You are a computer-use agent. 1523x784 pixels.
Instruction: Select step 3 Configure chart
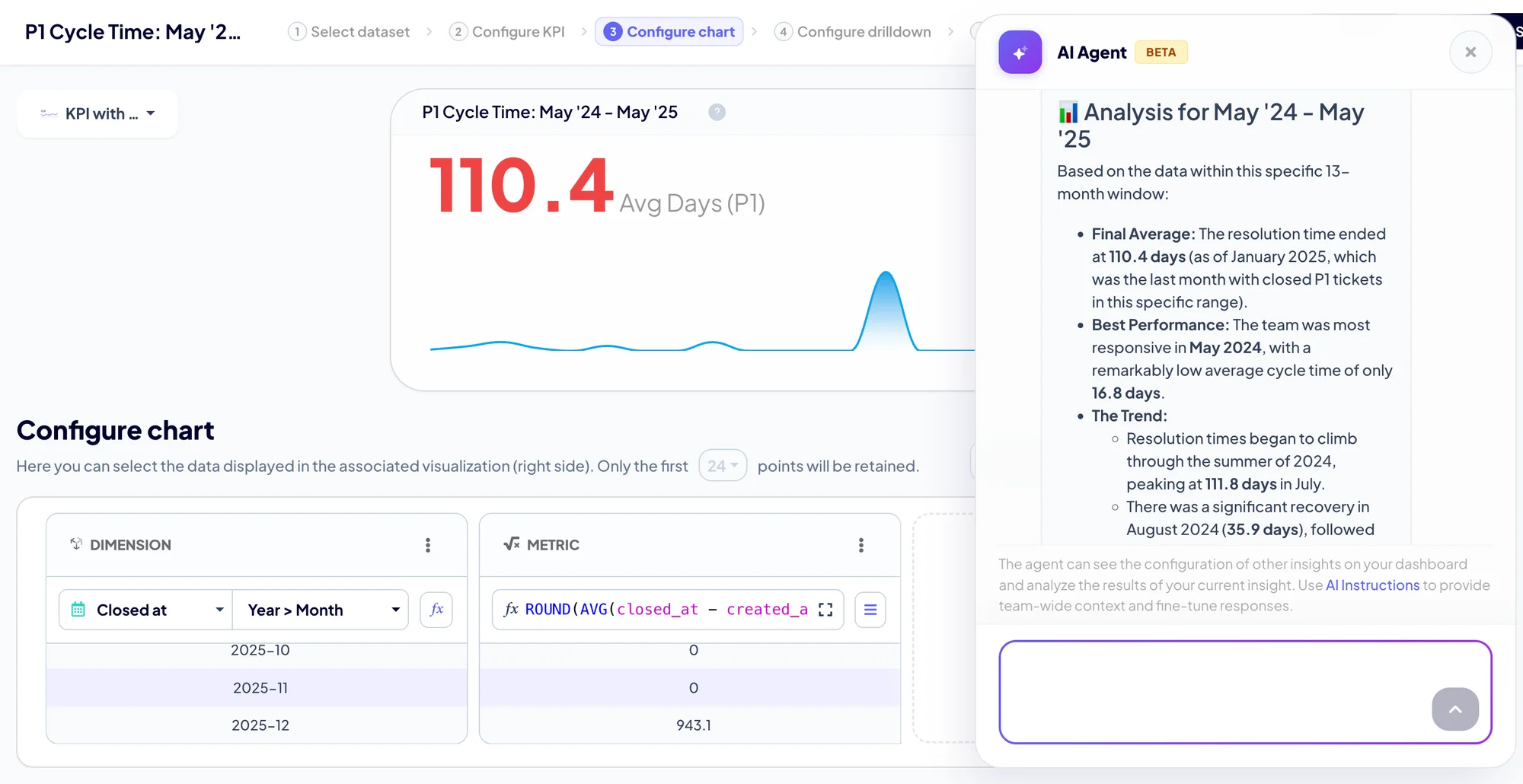(x=669, y=32)
